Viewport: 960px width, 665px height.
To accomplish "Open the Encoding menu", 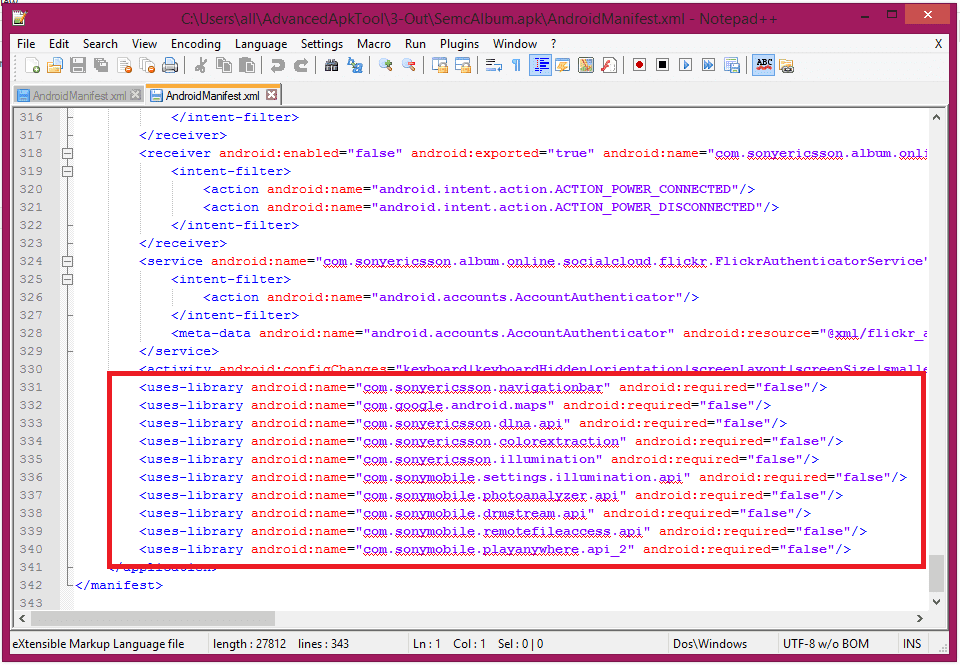I will pyautogui.click(x=195, y=43).
